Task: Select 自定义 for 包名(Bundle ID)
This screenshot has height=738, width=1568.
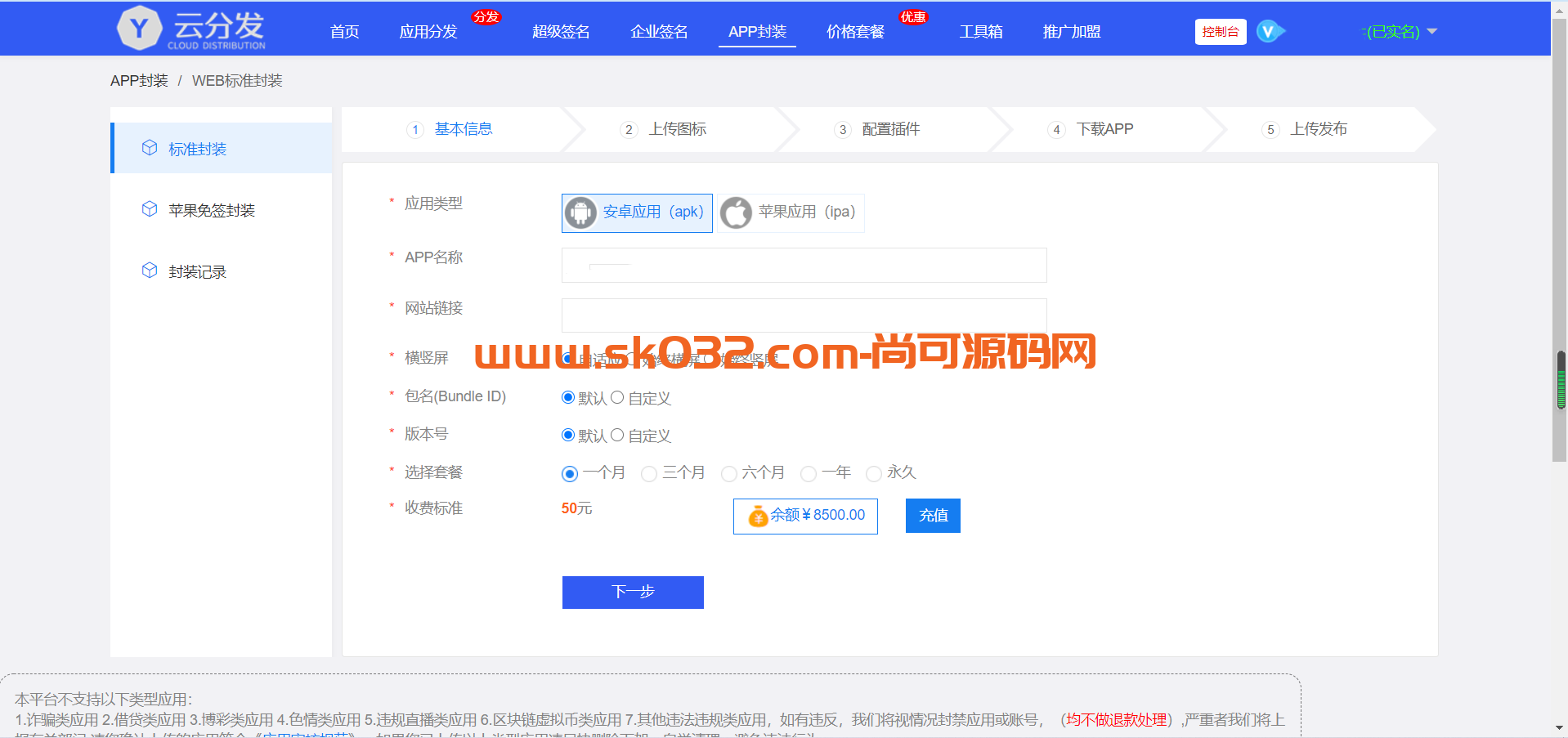Action: [x=617, y=397]
